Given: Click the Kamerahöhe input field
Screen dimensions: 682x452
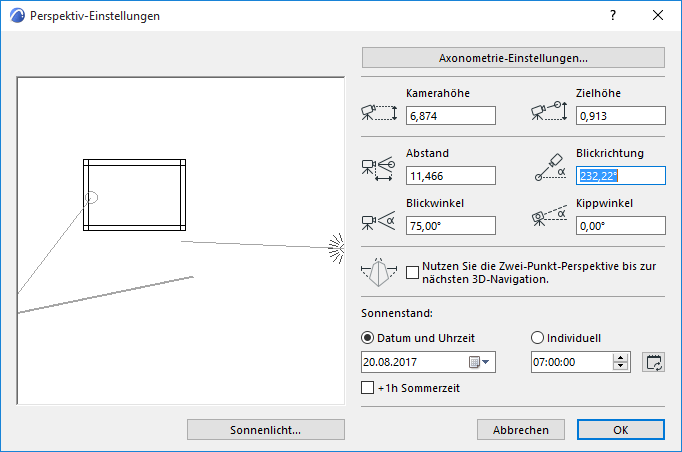Looking at the screenshot, I should click(450, 116).
